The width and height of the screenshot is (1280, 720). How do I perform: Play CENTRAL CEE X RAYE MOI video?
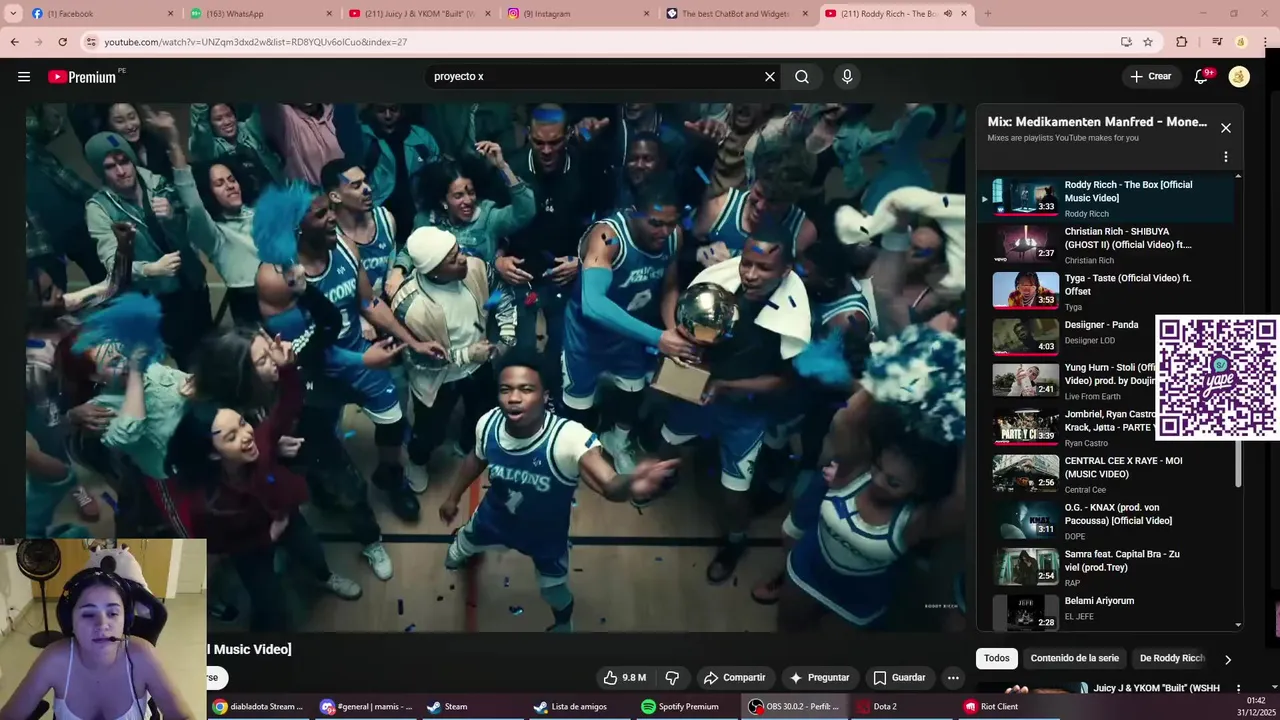click(1105, 476)
